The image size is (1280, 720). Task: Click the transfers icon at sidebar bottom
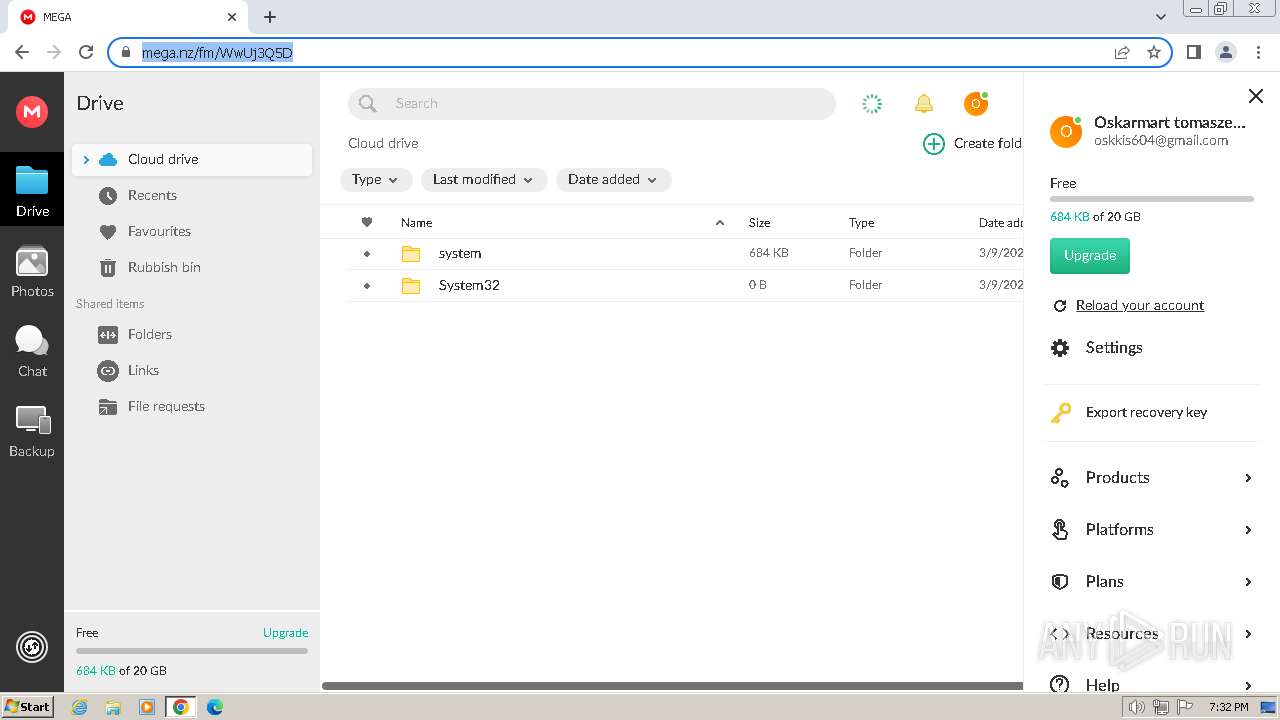click(x=32, y=648)
